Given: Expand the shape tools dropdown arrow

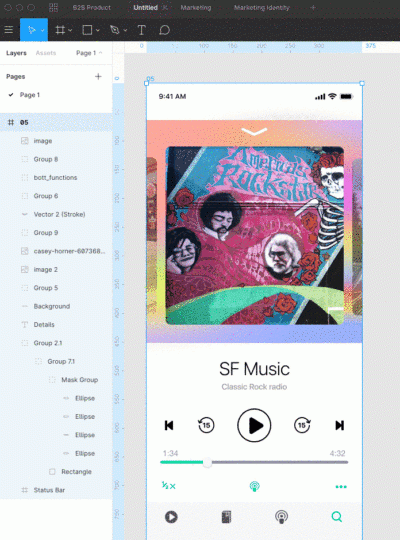Looking at the screenshot, I should (x=98, y=30).
